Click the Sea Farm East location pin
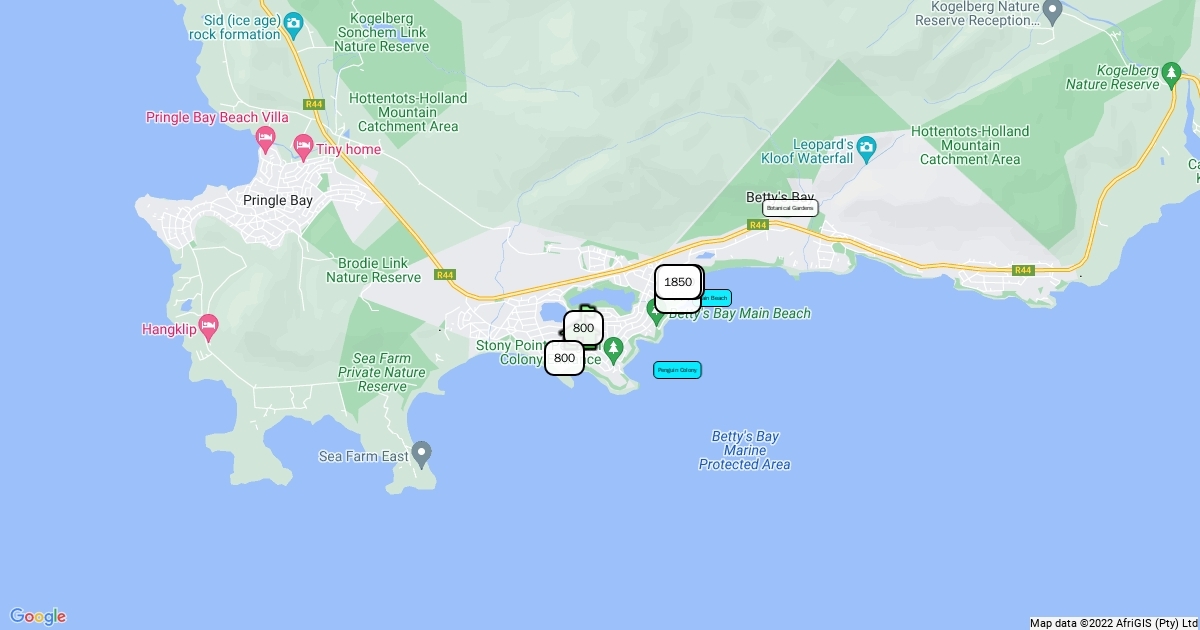 [x=422, y=455]
